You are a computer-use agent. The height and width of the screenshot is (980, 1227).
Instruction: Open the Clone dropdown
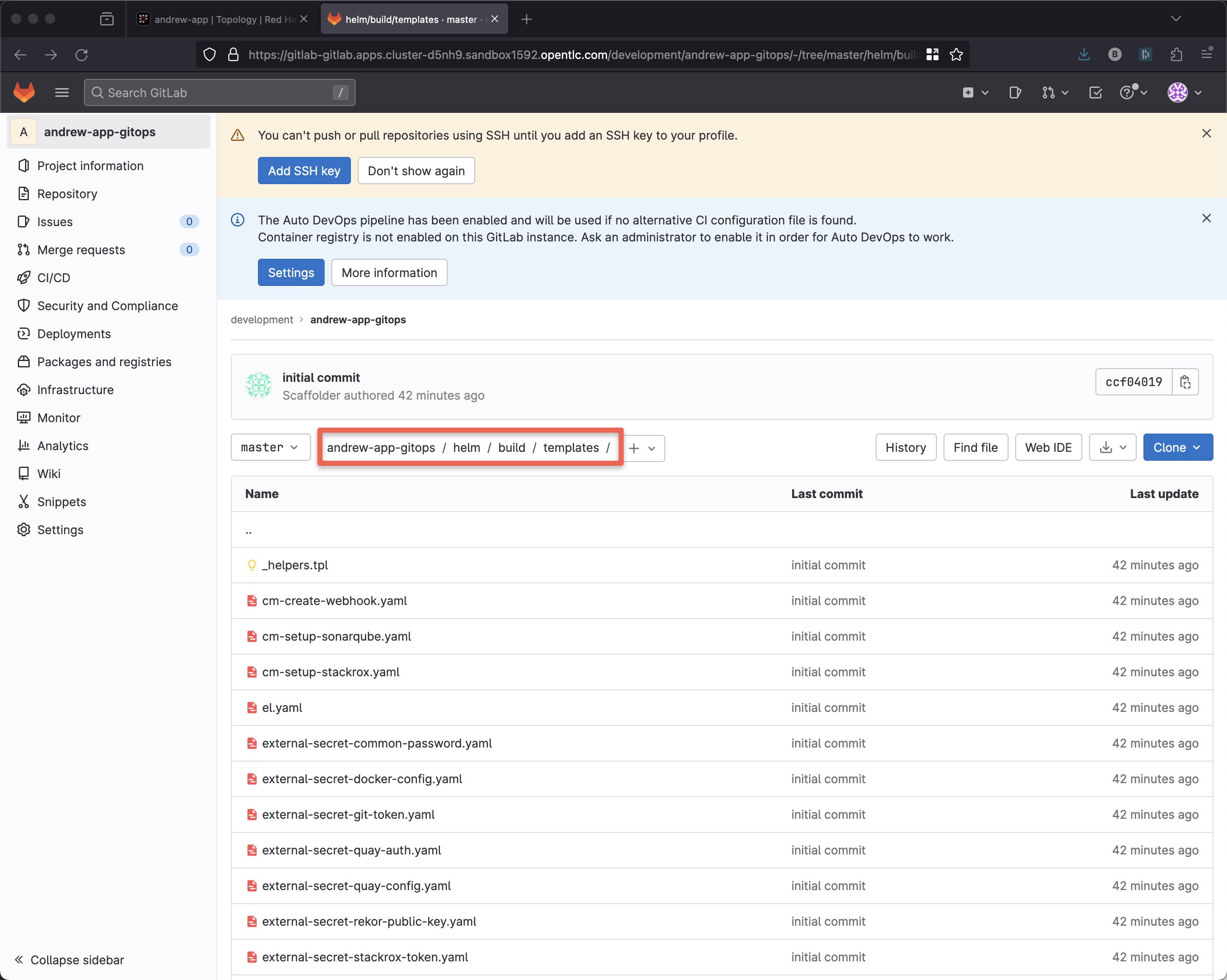point(1177,447)
